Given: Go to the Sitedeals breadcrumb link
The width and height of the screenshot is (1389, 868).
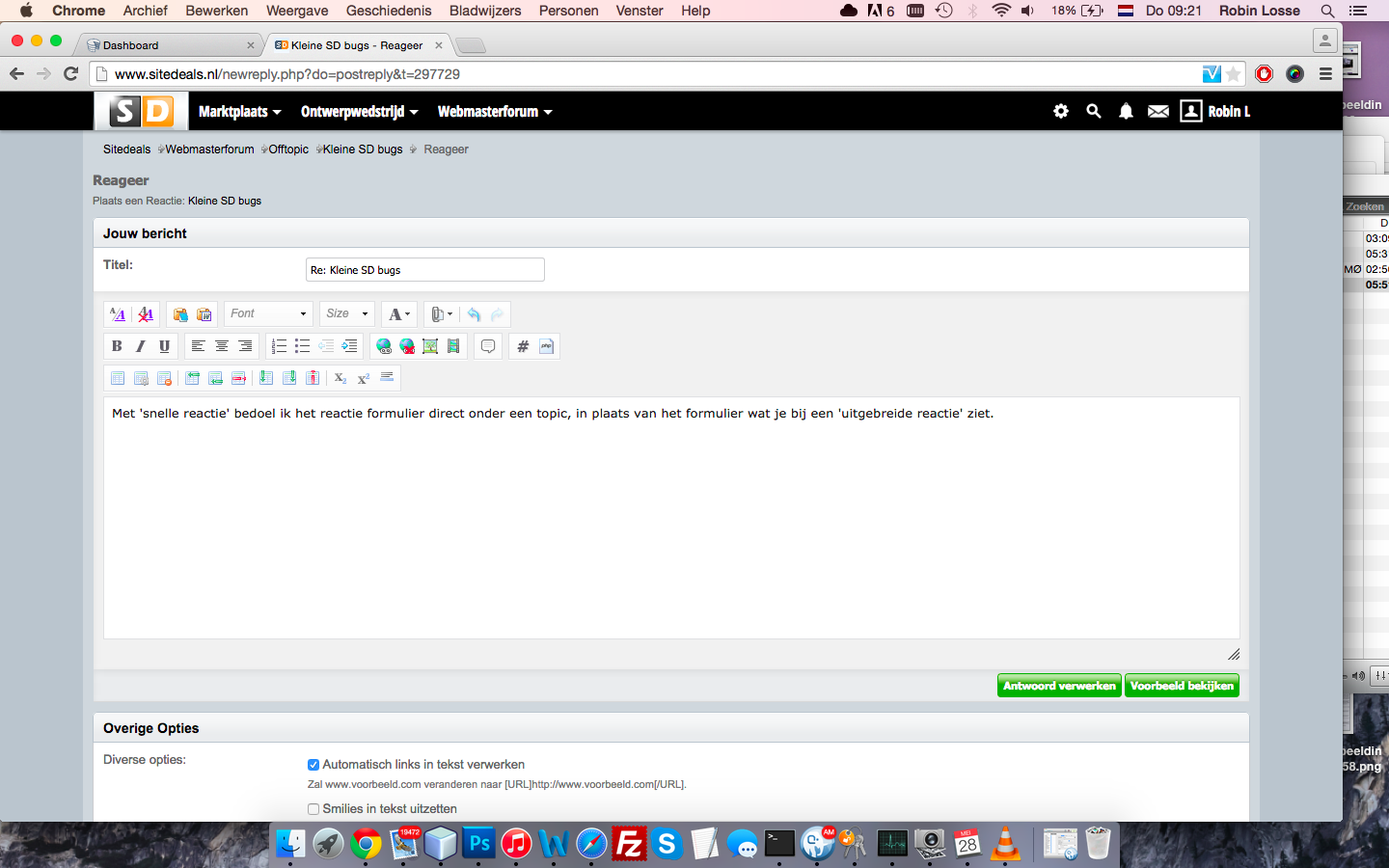Looking at the screenshot, I should [x=127, y=149].
